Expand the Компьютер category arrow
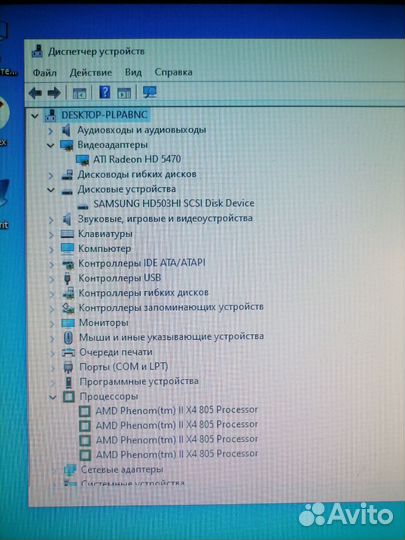Image resolution: width=405 pixels, height=540 pixels. pos(51,249)
